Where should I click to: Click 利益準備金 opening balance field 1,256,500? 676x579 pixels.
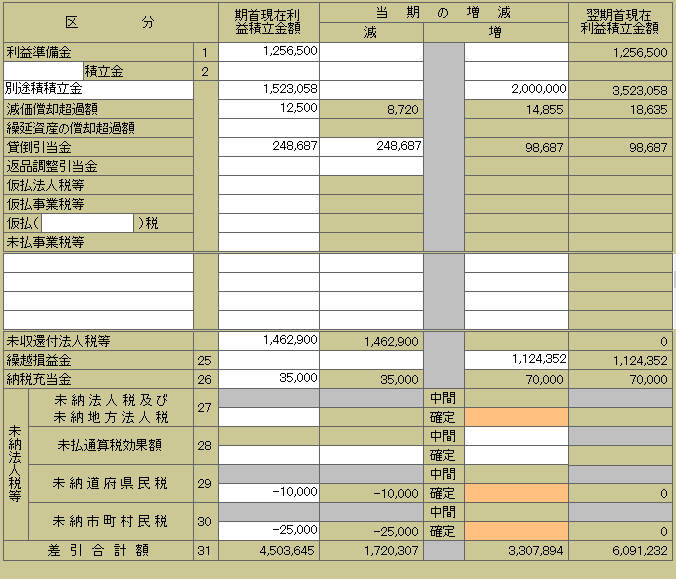(269, 52)
